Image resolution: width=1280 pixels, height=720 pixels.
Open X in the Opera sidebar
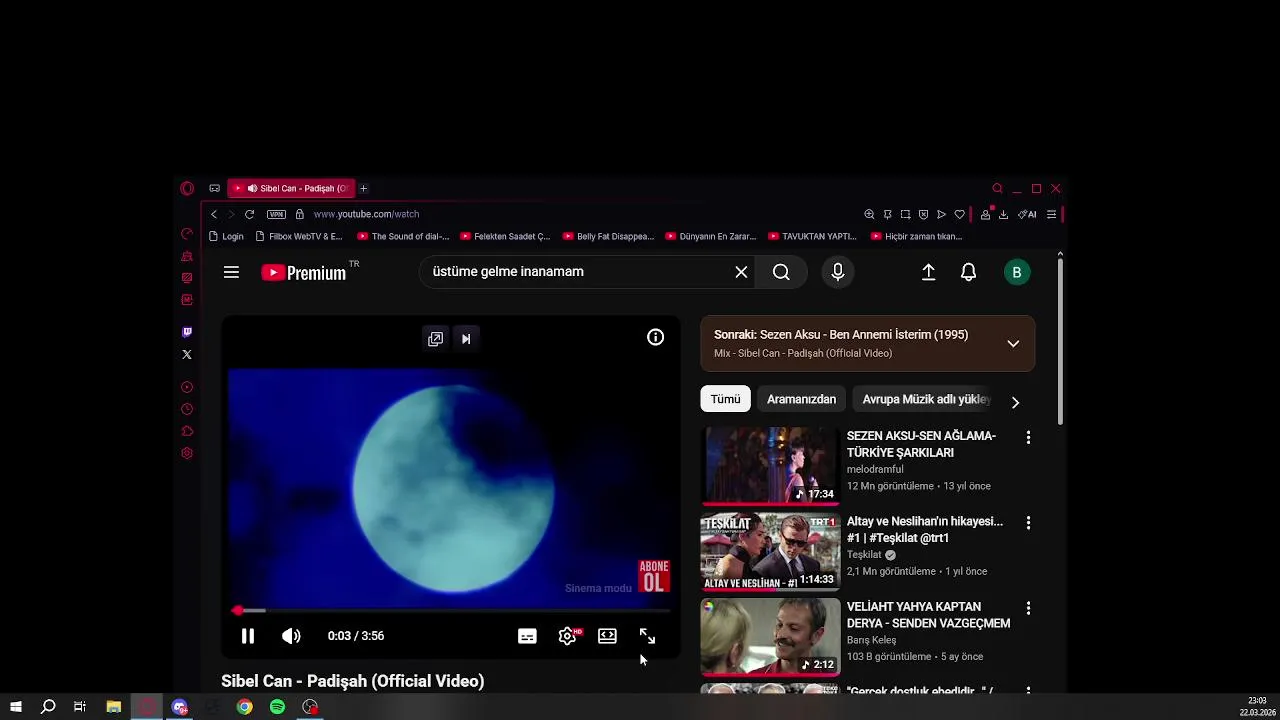(187, 354)
